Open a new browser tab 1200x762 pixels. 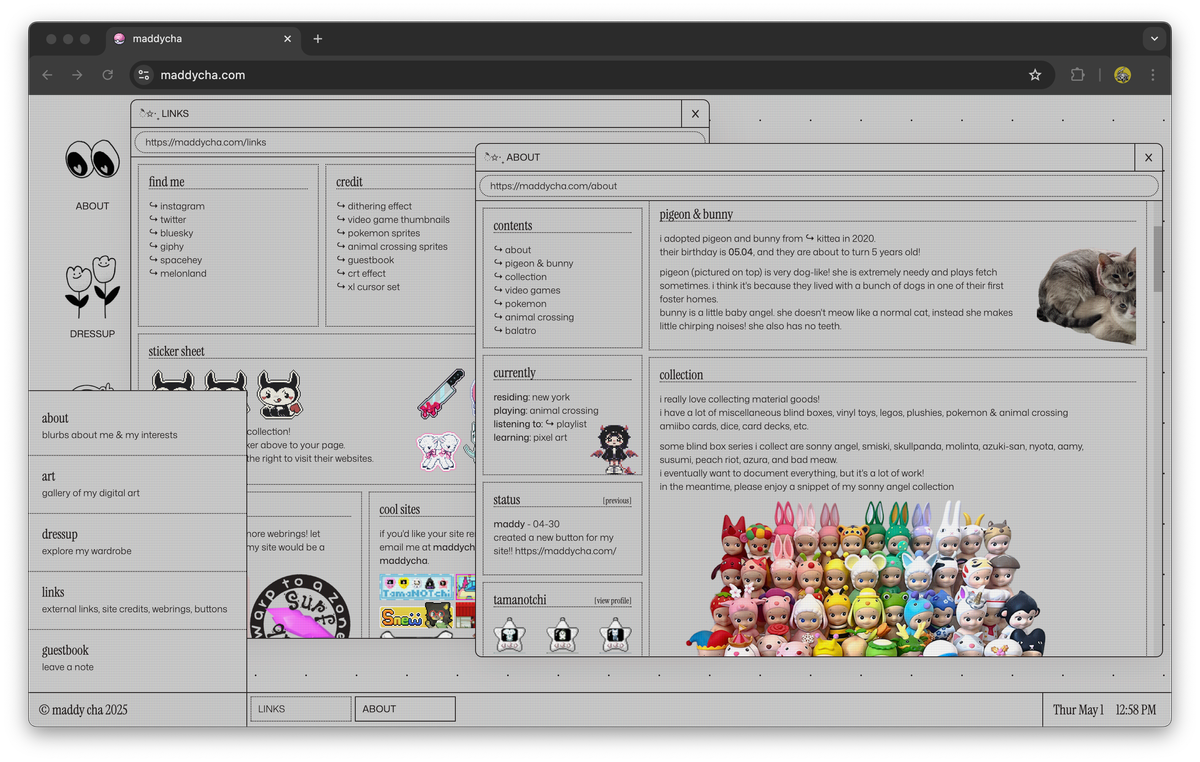(318, 39)
